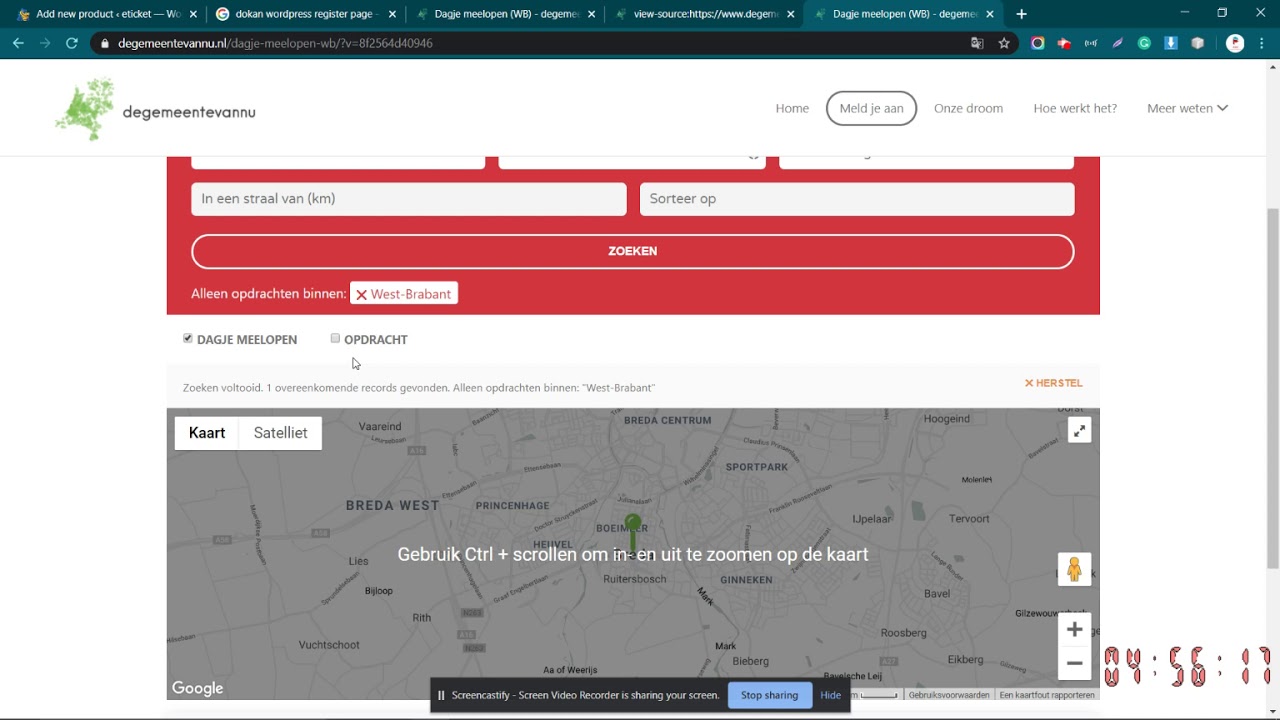This screenshot has width=1280, height=720.
Task: Reload the page with refresh icon
Action: 72,43
